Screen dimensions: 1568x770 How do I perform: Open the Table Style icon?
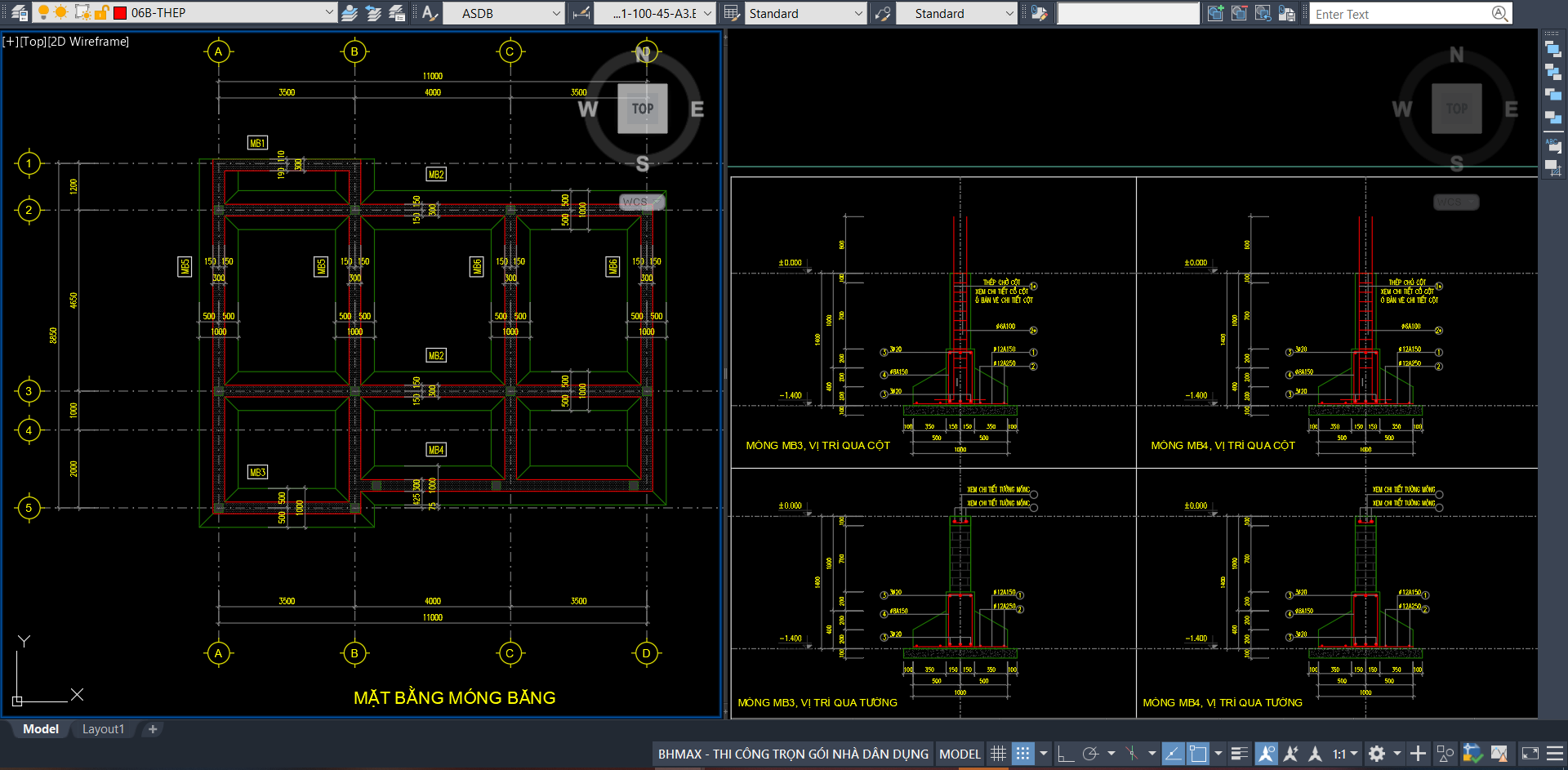click(731, 13)
